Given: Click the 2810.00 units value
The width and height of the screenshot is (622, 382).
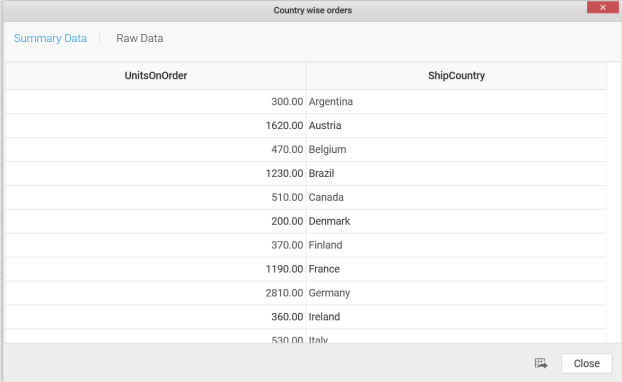Looking at the screenshot, I should pos(284,293).
